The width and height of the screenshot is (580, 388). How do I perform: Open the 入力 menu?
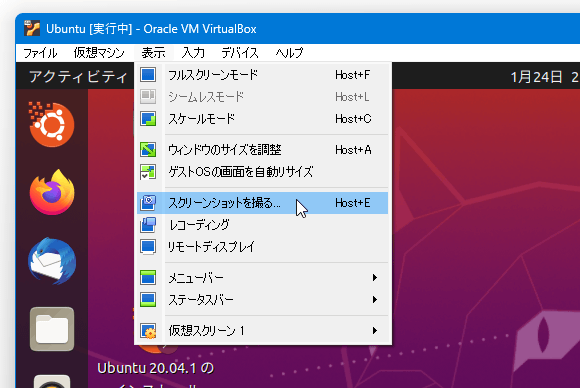point(193,53)
